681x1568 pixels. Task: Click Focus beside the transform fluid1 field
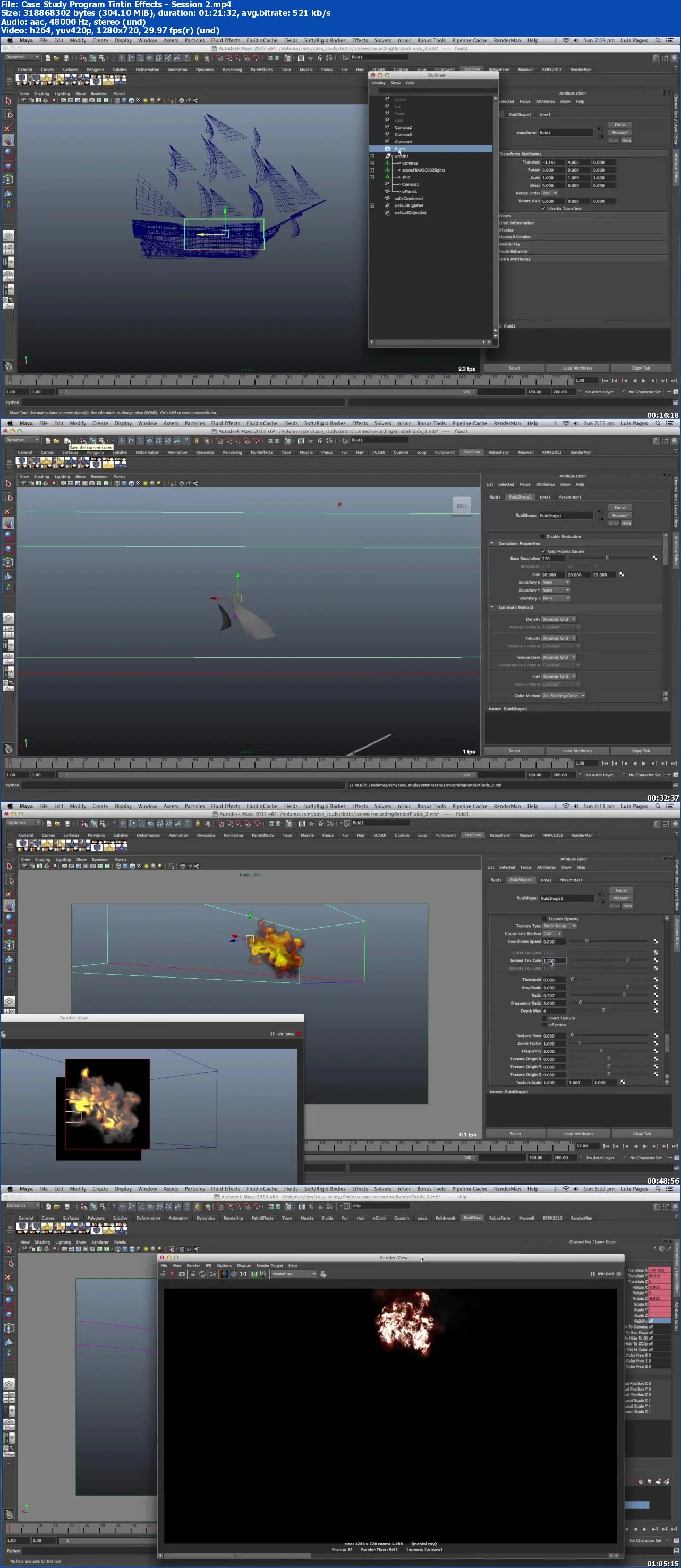[620, 125]
